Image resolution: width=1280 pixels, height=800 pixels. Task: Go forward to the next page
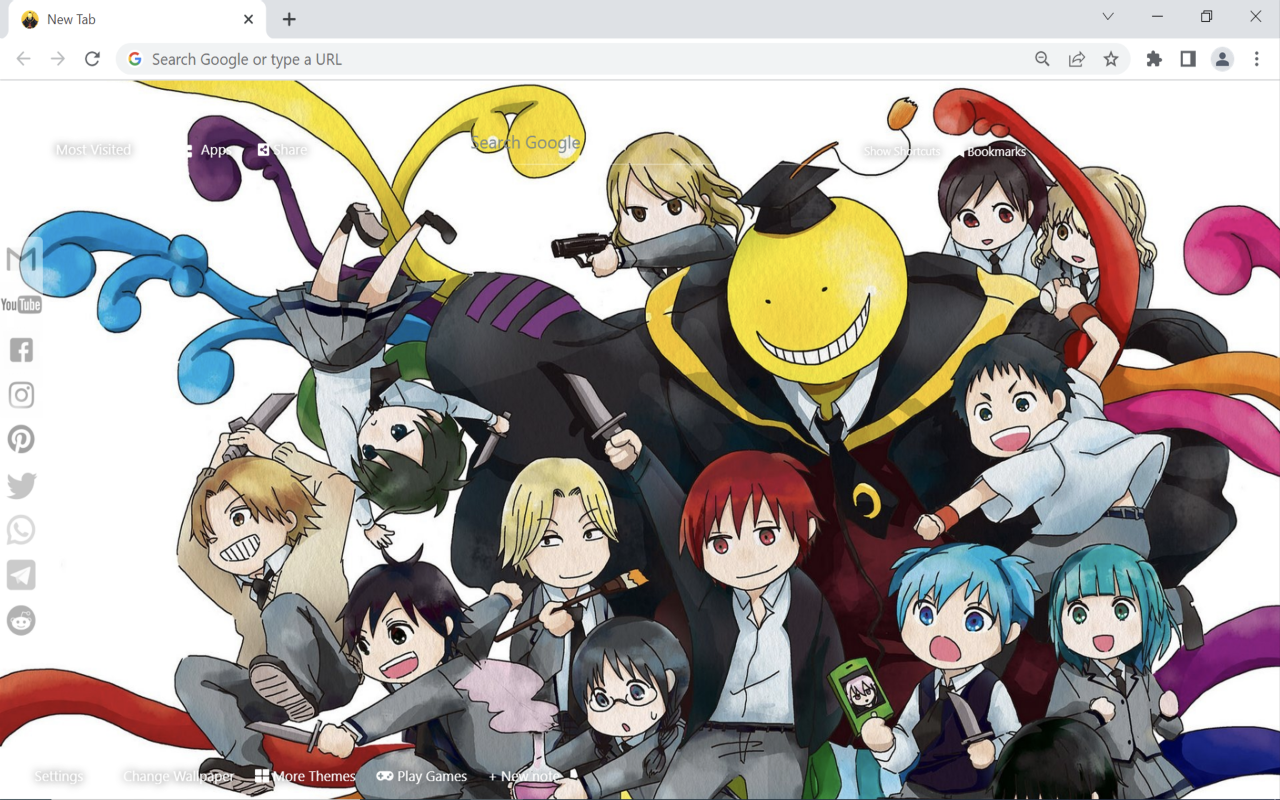point(58,59)
